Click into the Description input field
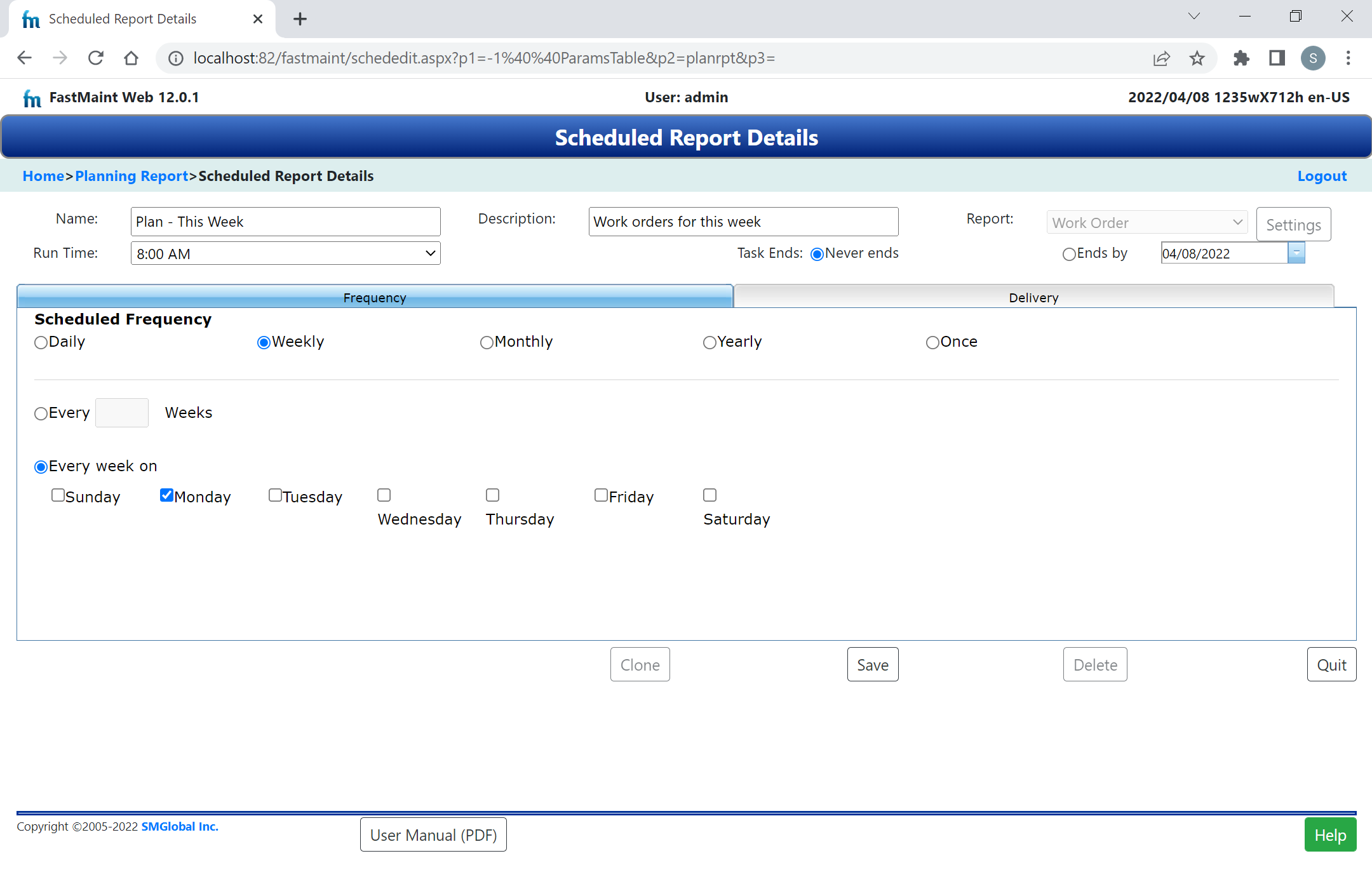 coord(743,222)
